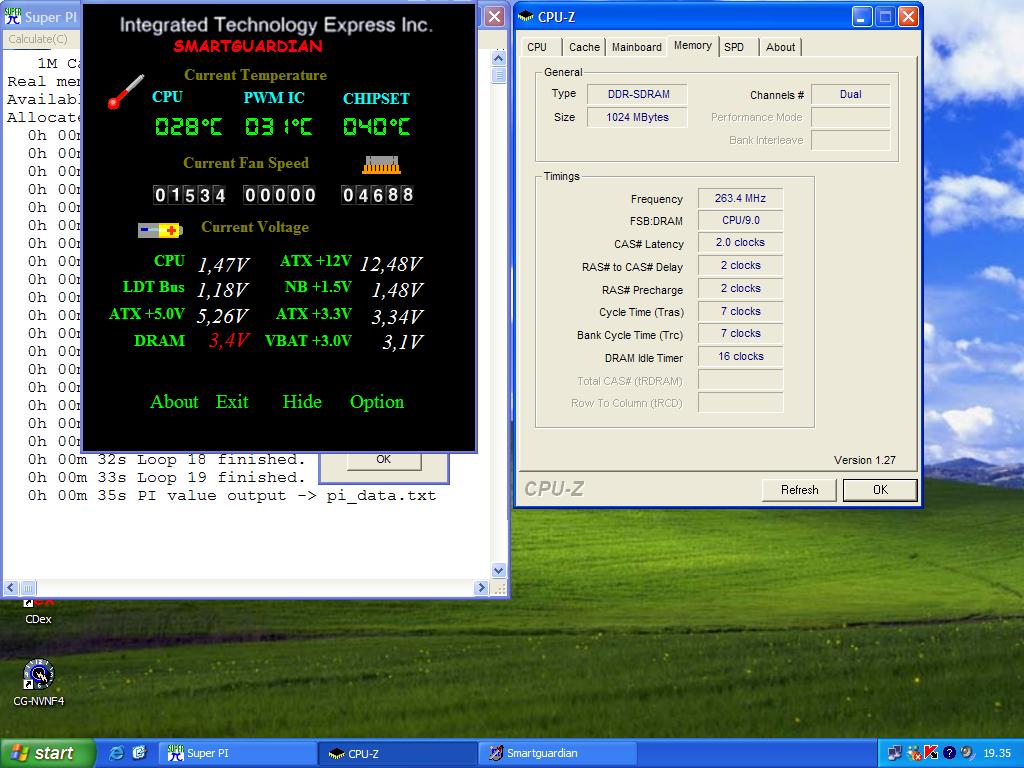Click the Frequency value 263.4 MHz
The width and height of the screenshot is (1024, 768).
click(x=740, y=198)
